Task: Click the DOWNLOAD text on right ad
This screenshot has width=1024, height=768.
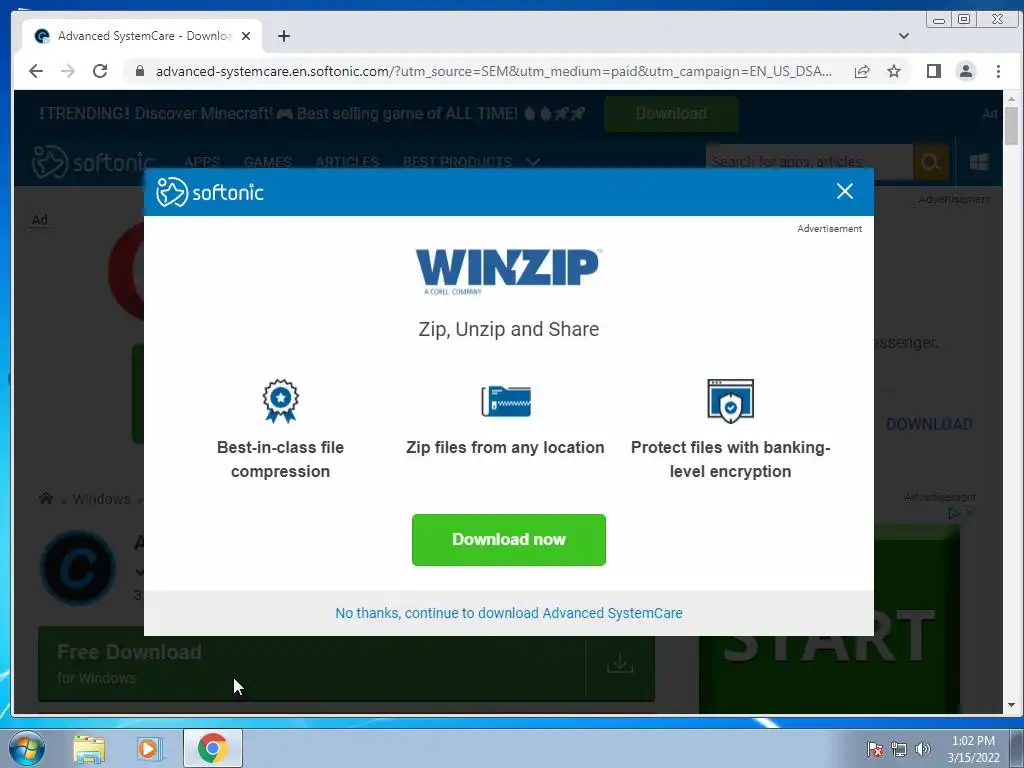Action: (929, 424)
